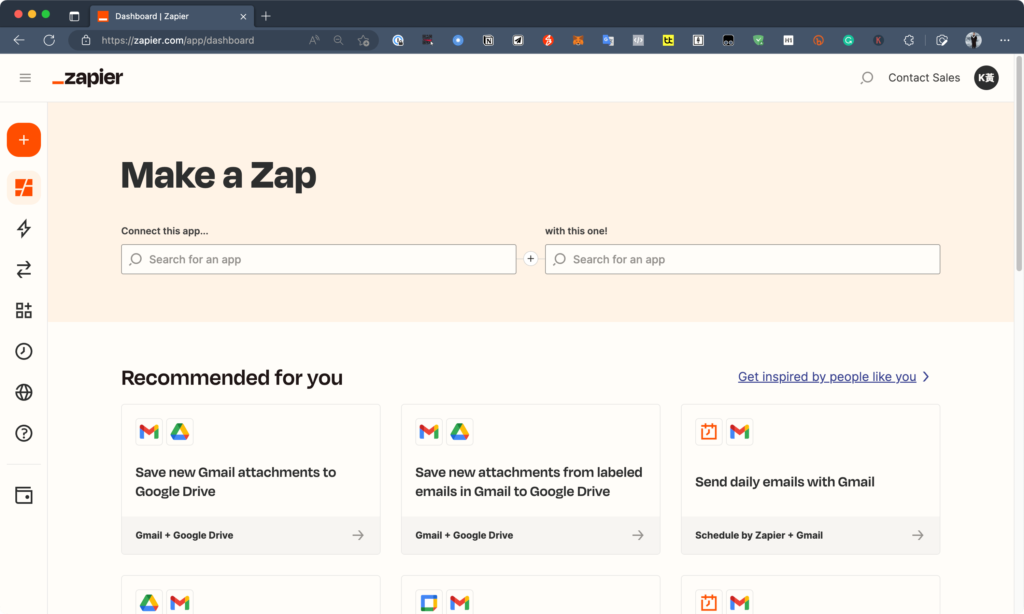Click the page vertical scrollbar
Viewport: 1024px width, 614px height.
(x=1019, y=163)
